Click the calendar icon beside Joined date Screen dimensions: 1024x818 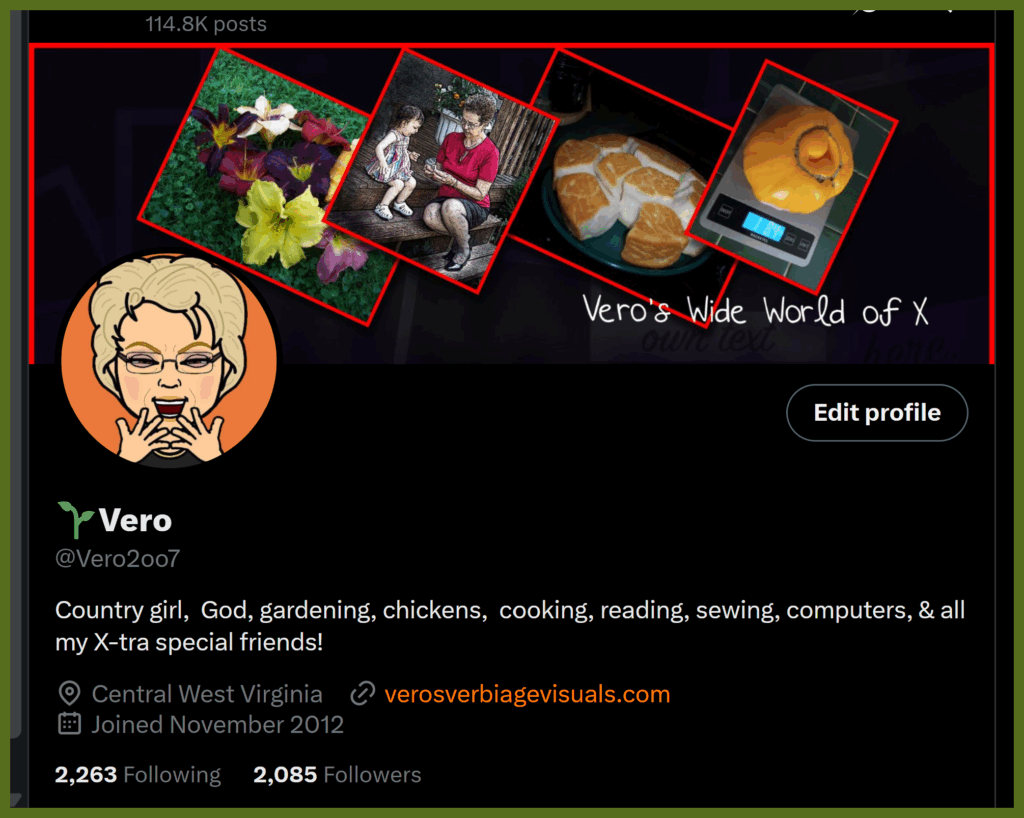[x=69, y=724]
